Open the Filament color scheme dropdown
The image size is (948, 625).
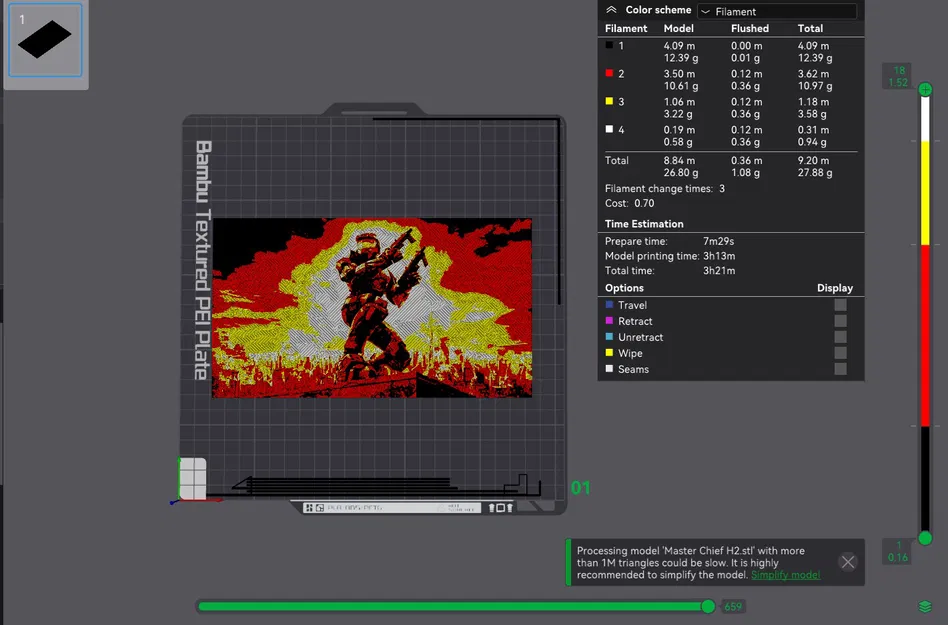[x=780, y=11]
